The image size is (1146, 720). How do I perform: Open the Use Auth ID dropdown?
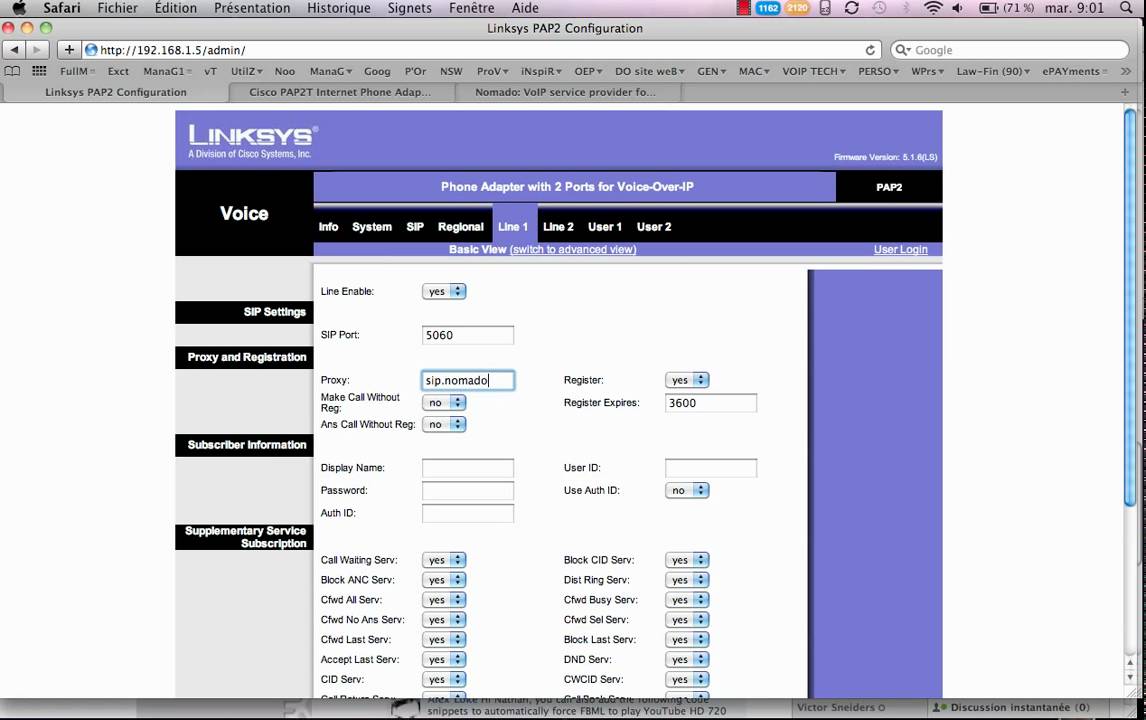687,490
